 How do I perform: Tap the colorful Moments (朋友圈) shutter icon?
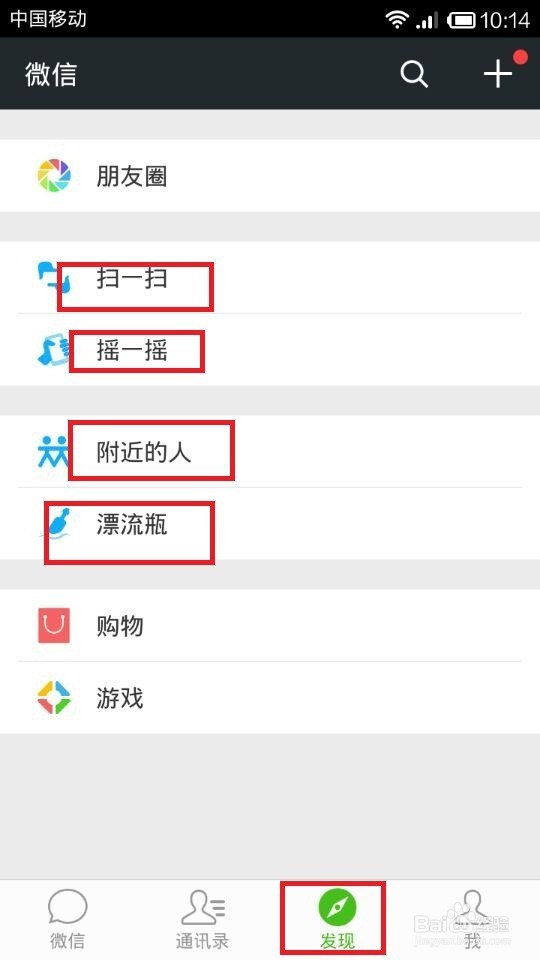pyautogui.click(x=54, y=176)
